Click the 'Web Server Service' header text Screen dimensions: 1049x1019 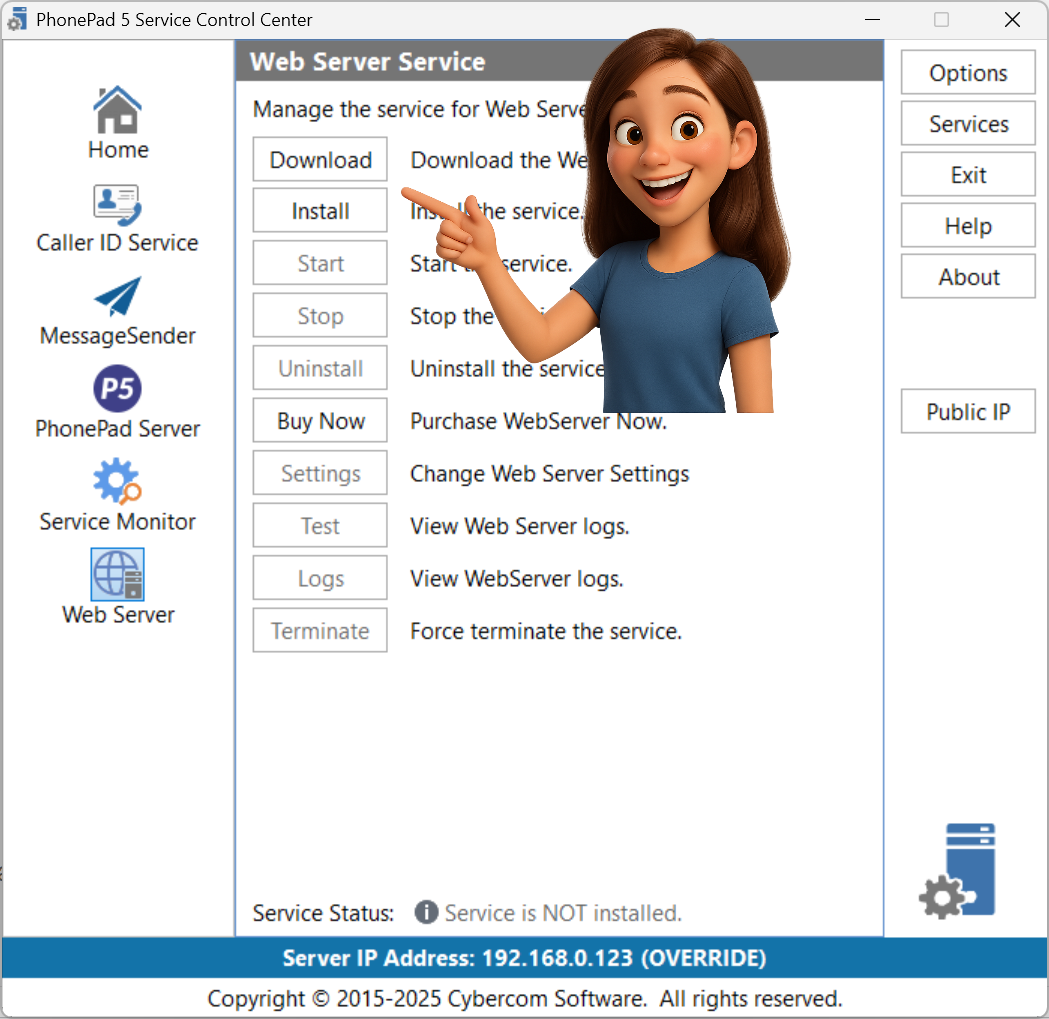tap(367, 62)
